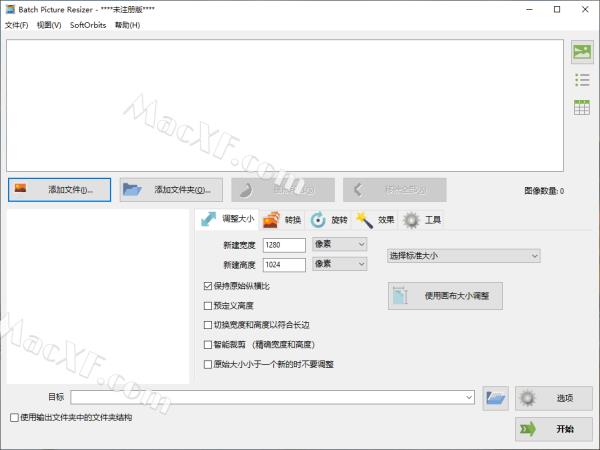This screenshot has height=450, width=600.
Task: Open the SoftOrbits menu
Action: (88, 25)
